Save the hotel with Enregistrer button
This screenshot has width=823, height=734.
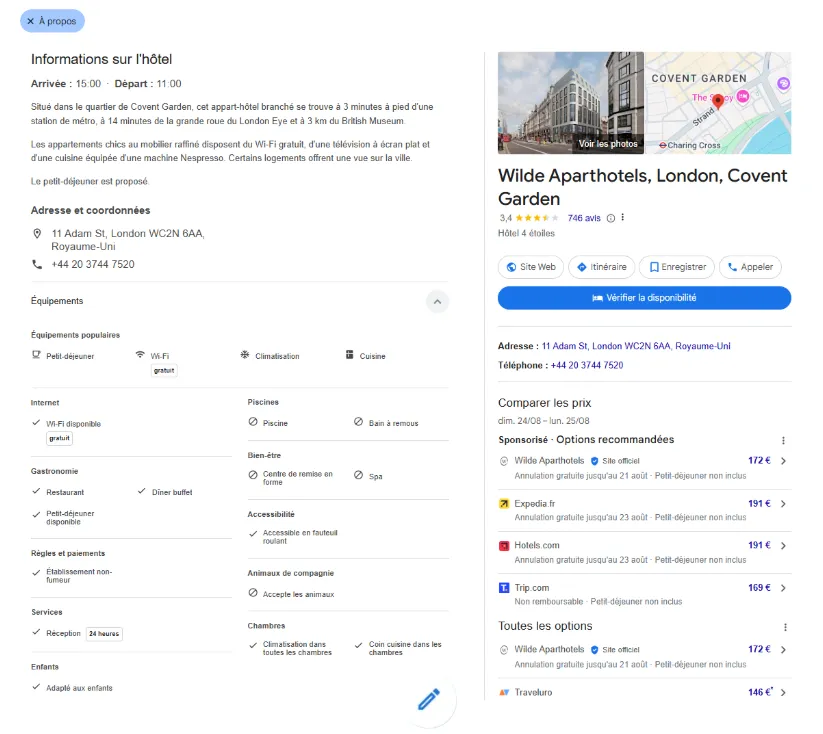(x=677, y=267)
